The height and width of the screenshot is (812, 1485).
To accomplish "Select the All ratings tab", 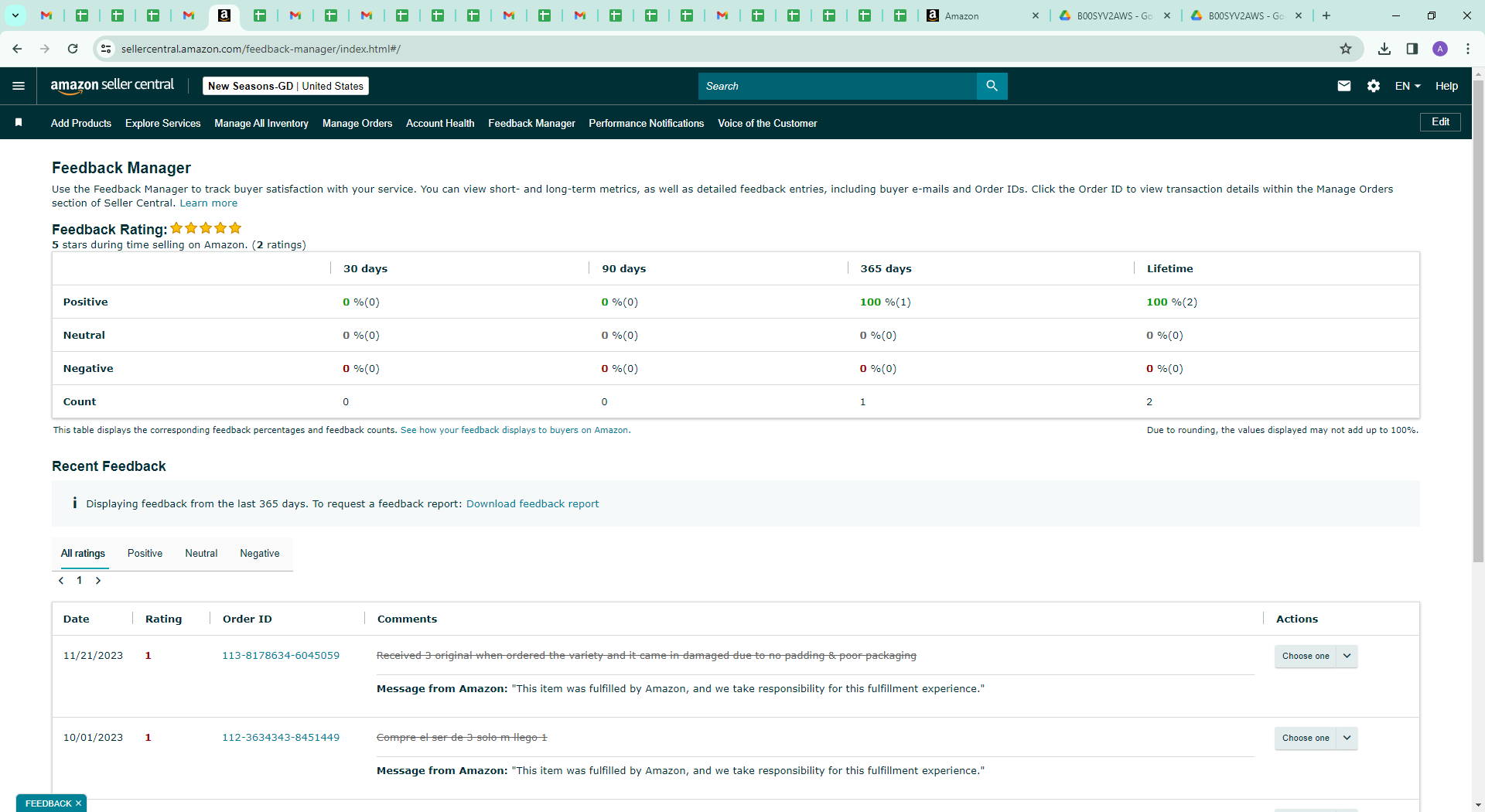I will point(83,554).
